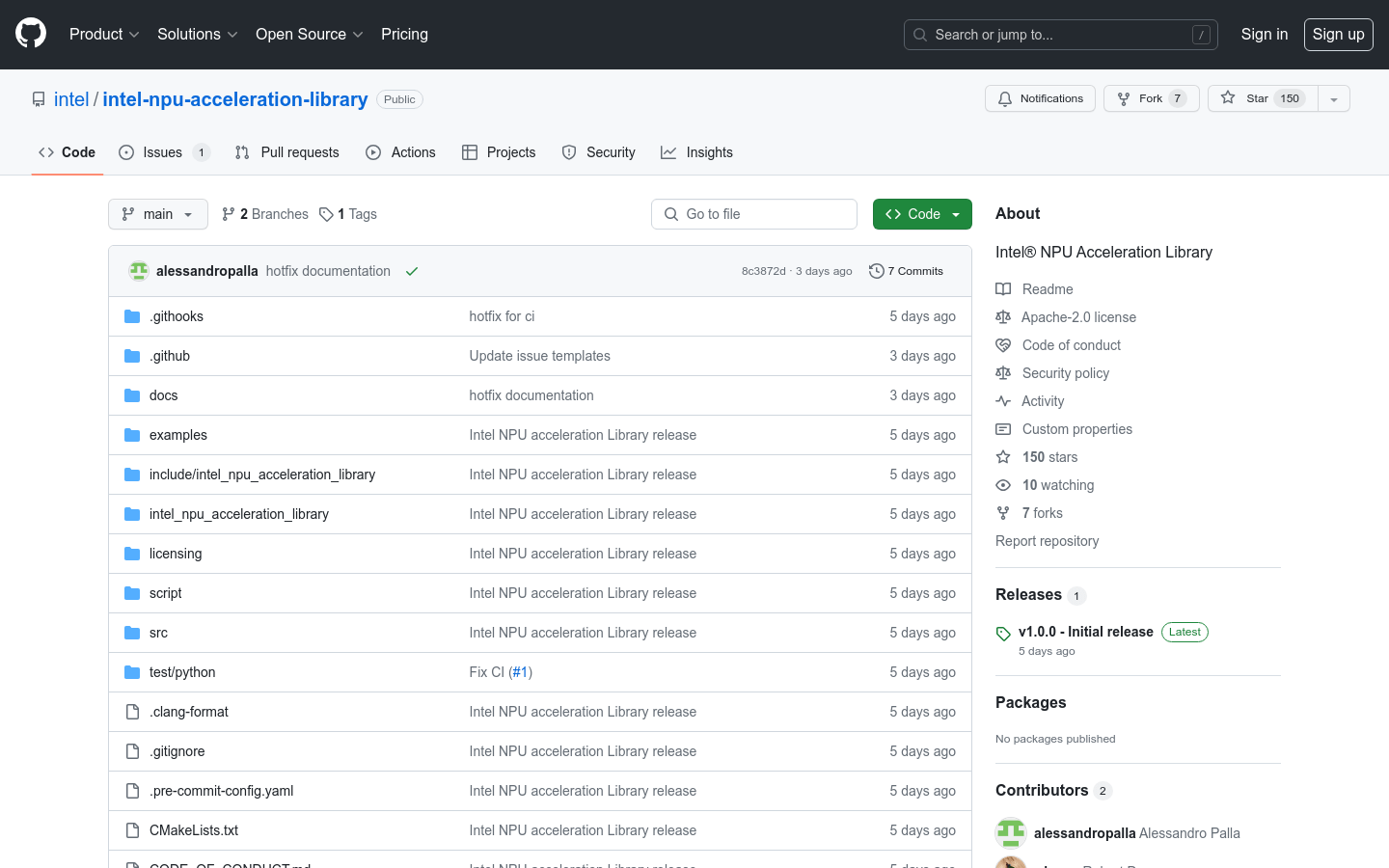This screenshot has width=1389, height=868.
Task: Open the .pre-commit-config.yaml file
Action: pos(222,791)
